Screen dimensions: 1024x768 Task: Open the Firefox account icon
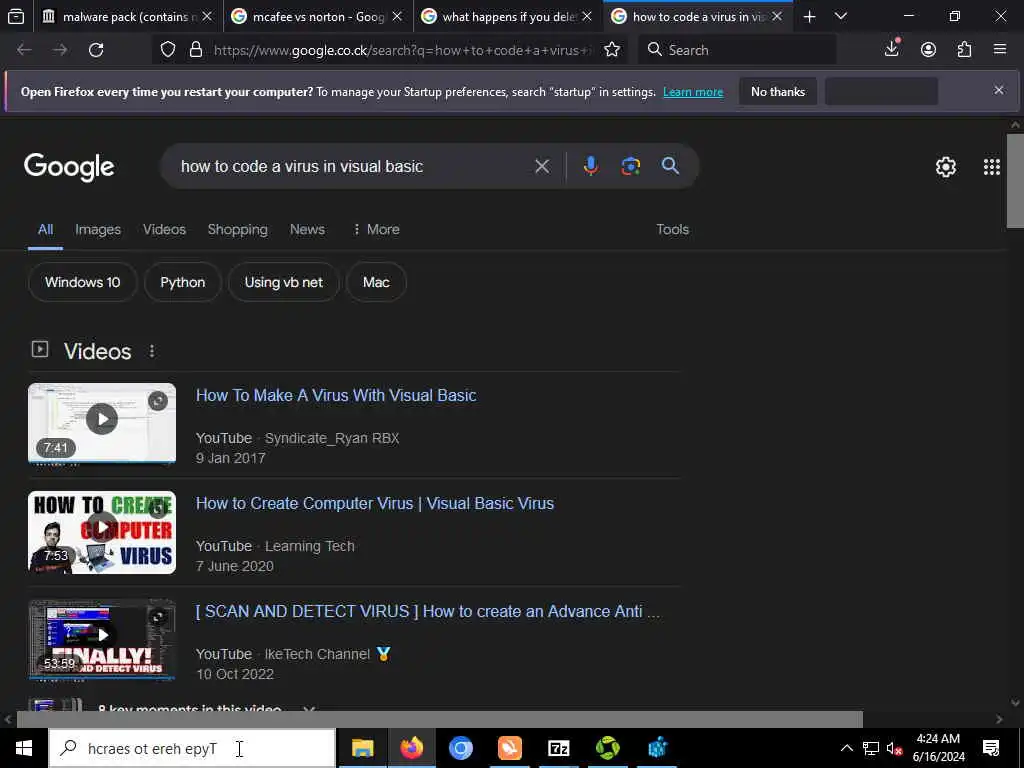coord(928,50)
